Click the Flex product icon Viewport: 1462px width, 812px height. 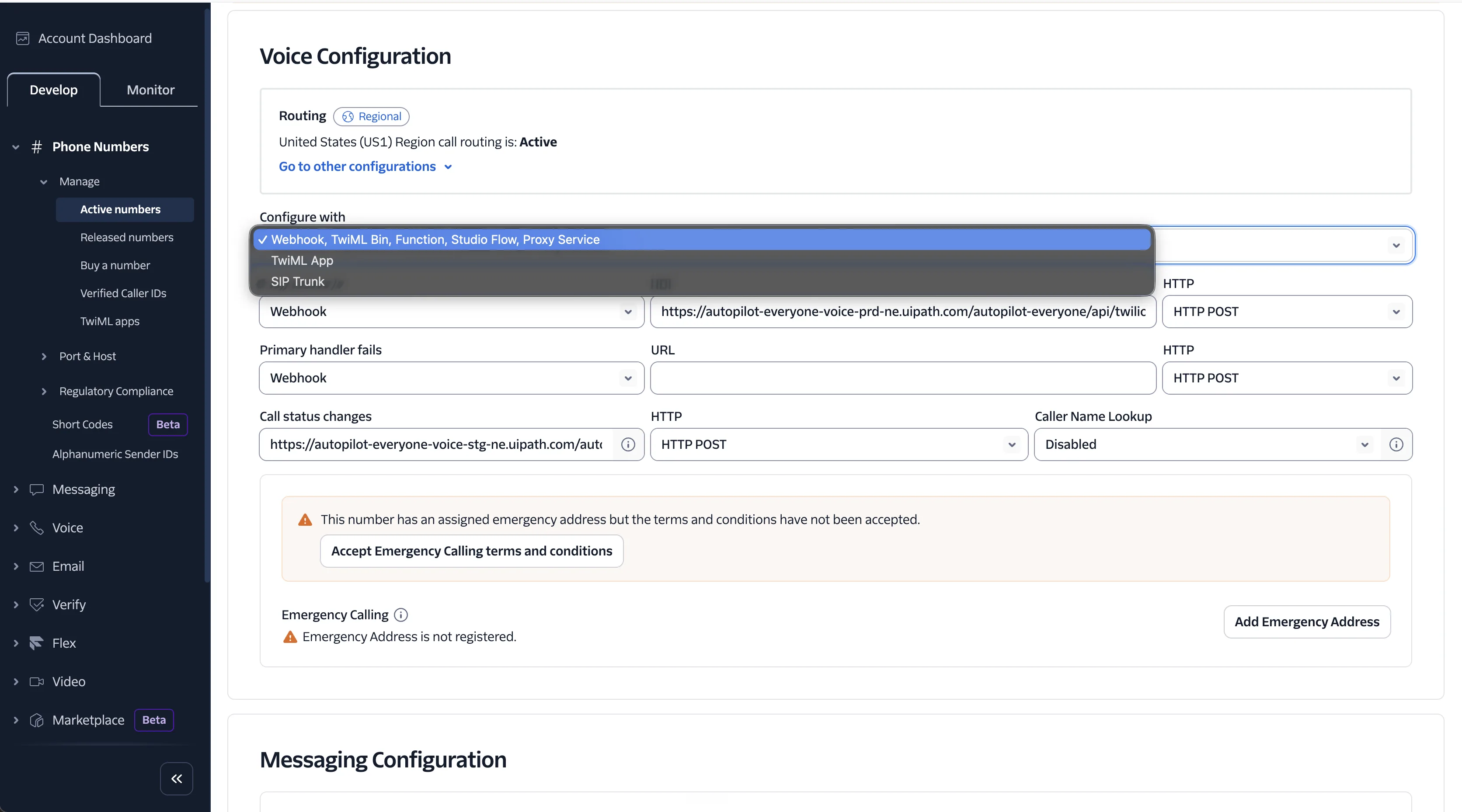(x=37, y=643)
